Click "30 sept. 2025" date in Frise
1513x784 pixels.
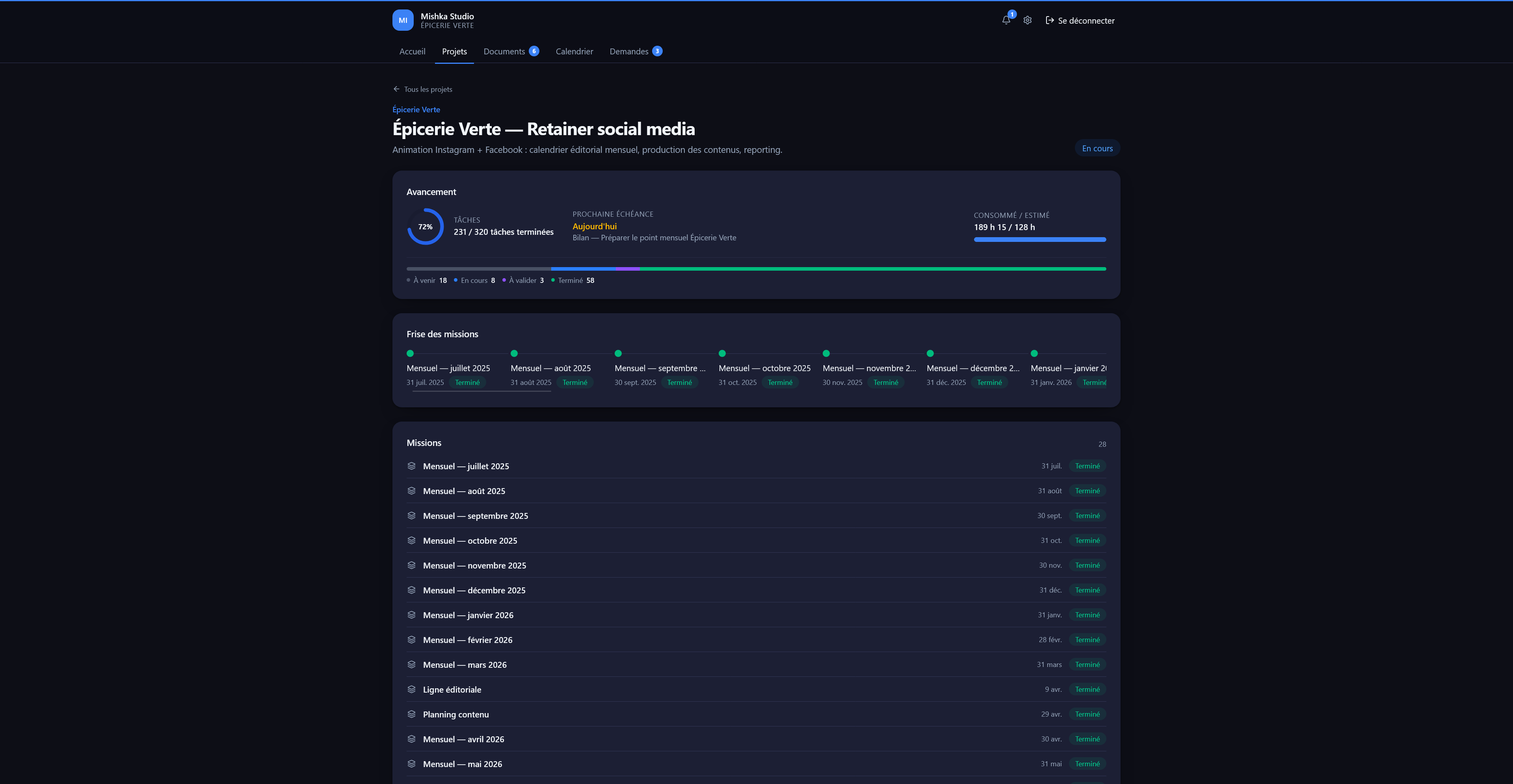pyautogui.click(x=636, y=383)
